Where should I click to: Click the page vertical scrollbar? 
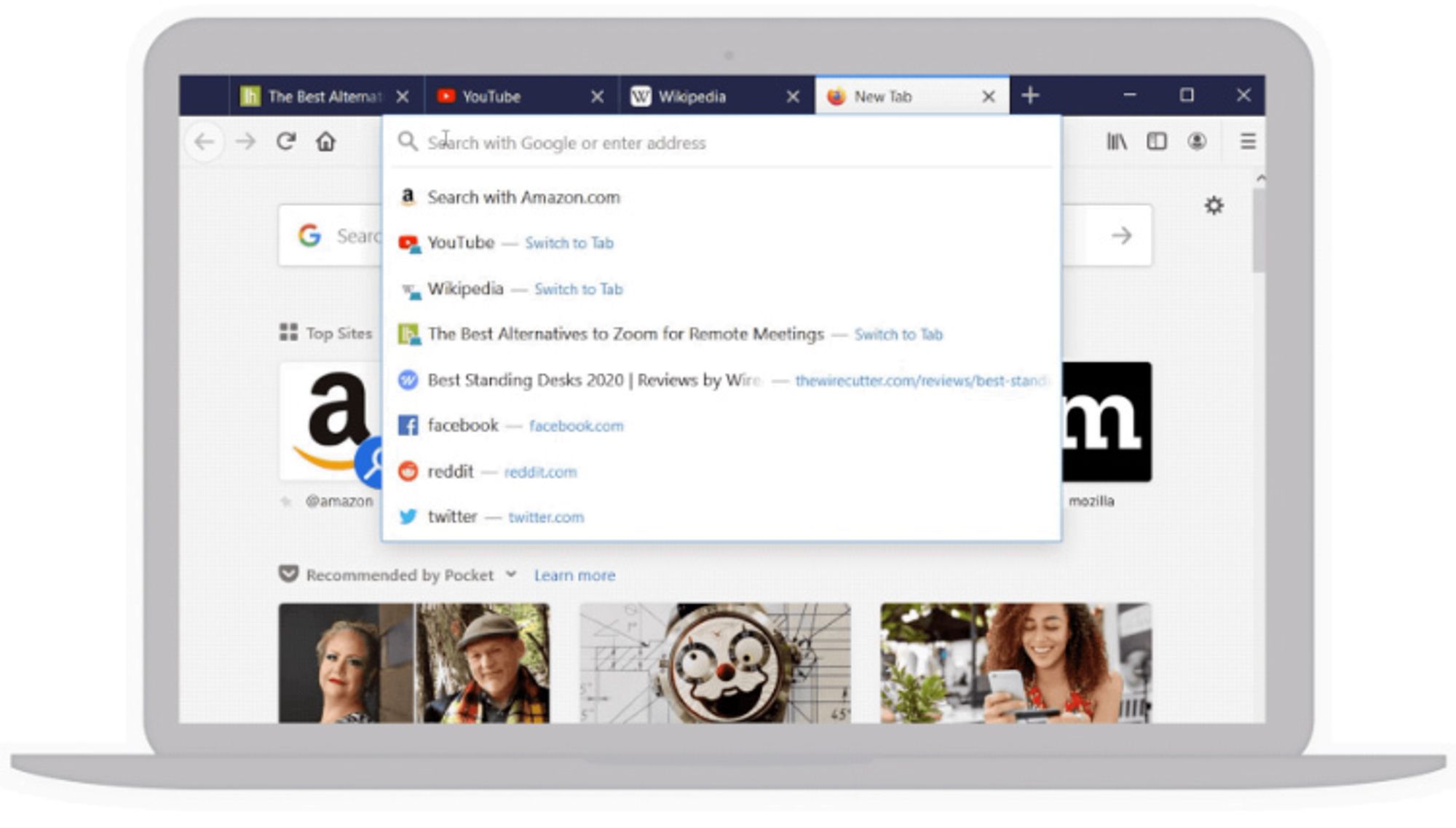pyautogui.click(x=1259, y=230)
